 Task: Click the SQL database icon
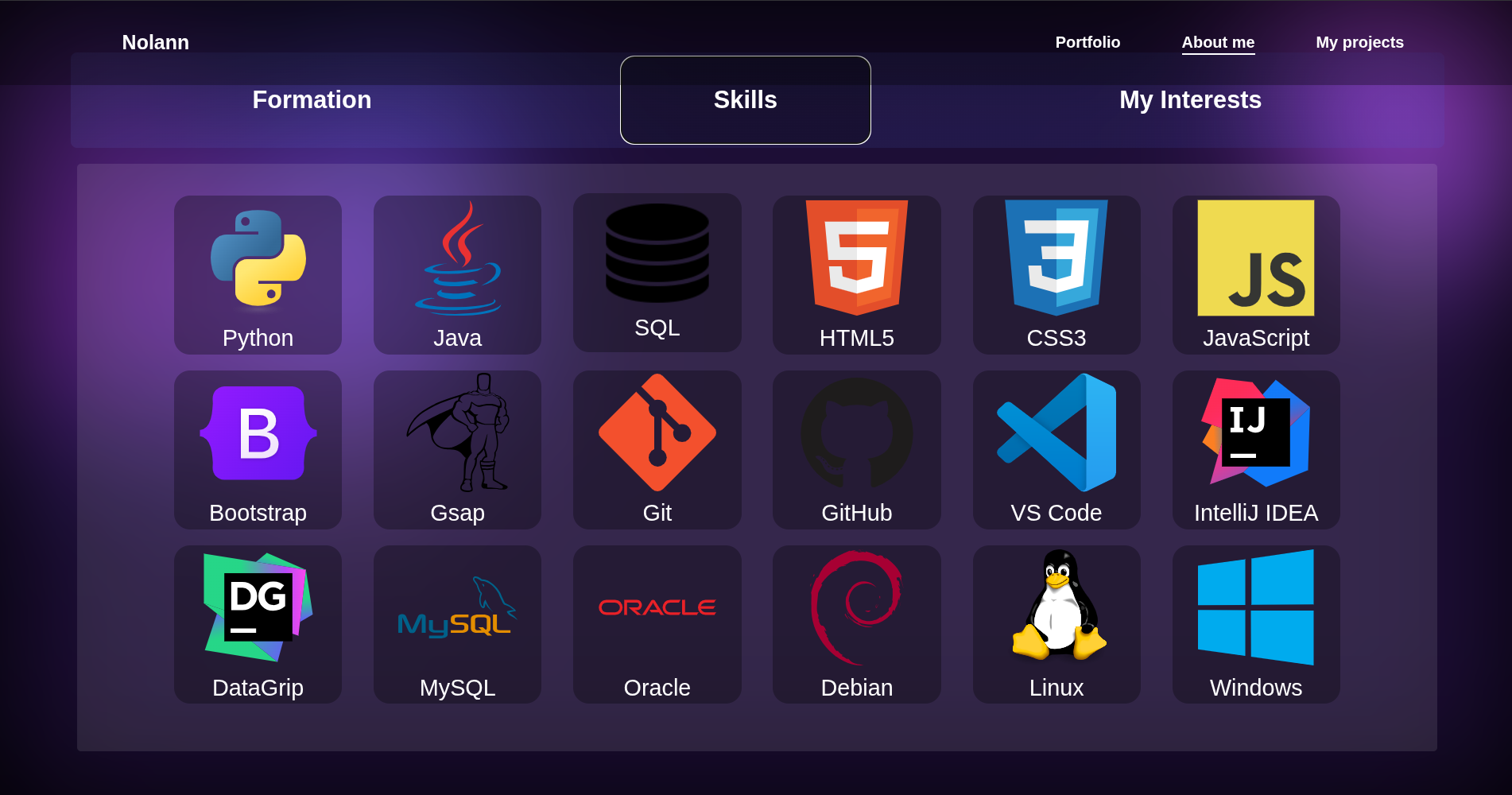tap(657, 253)
